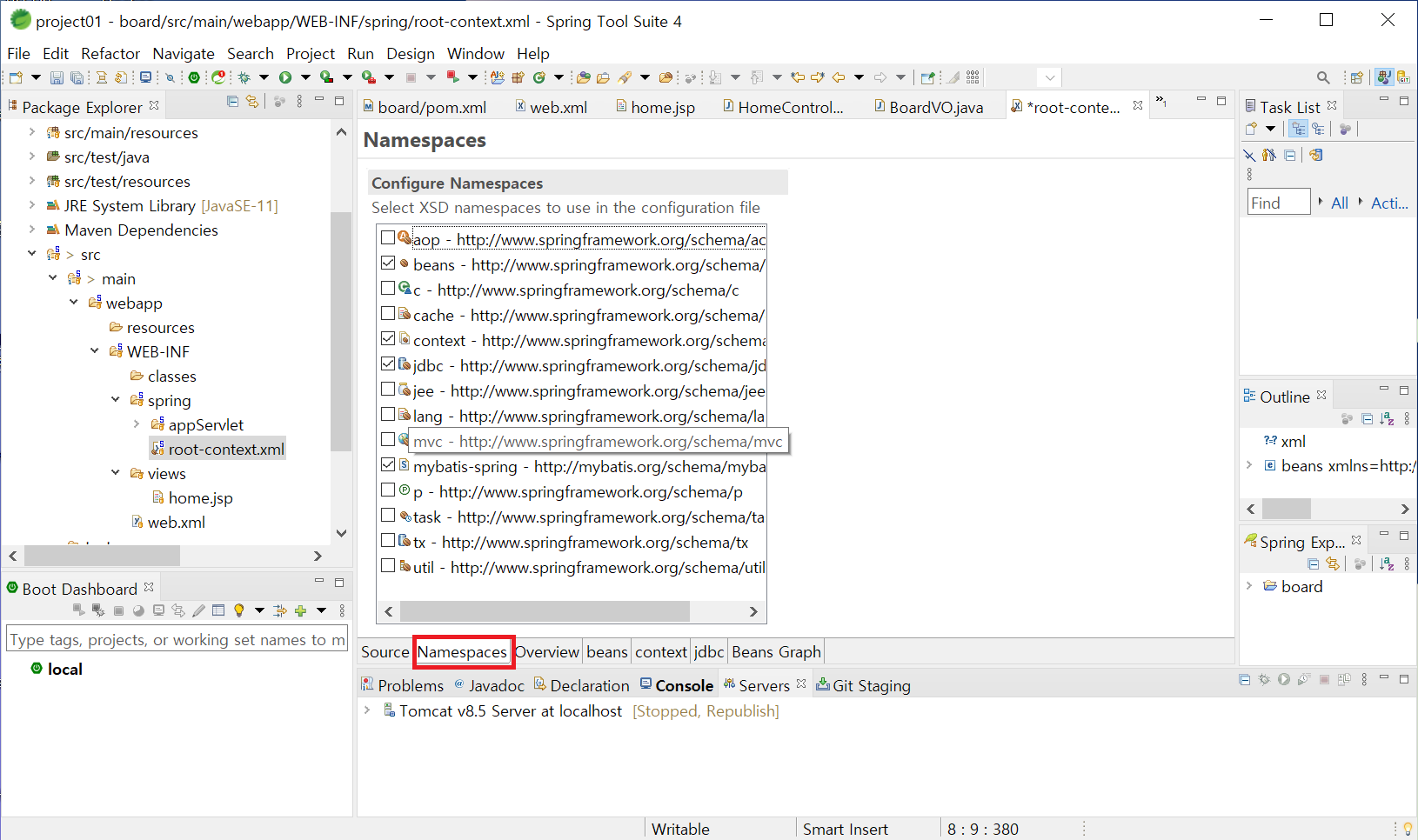Click the Find field in Task List
This screenshot has height=840, width=1418.
click(1279, 203)
